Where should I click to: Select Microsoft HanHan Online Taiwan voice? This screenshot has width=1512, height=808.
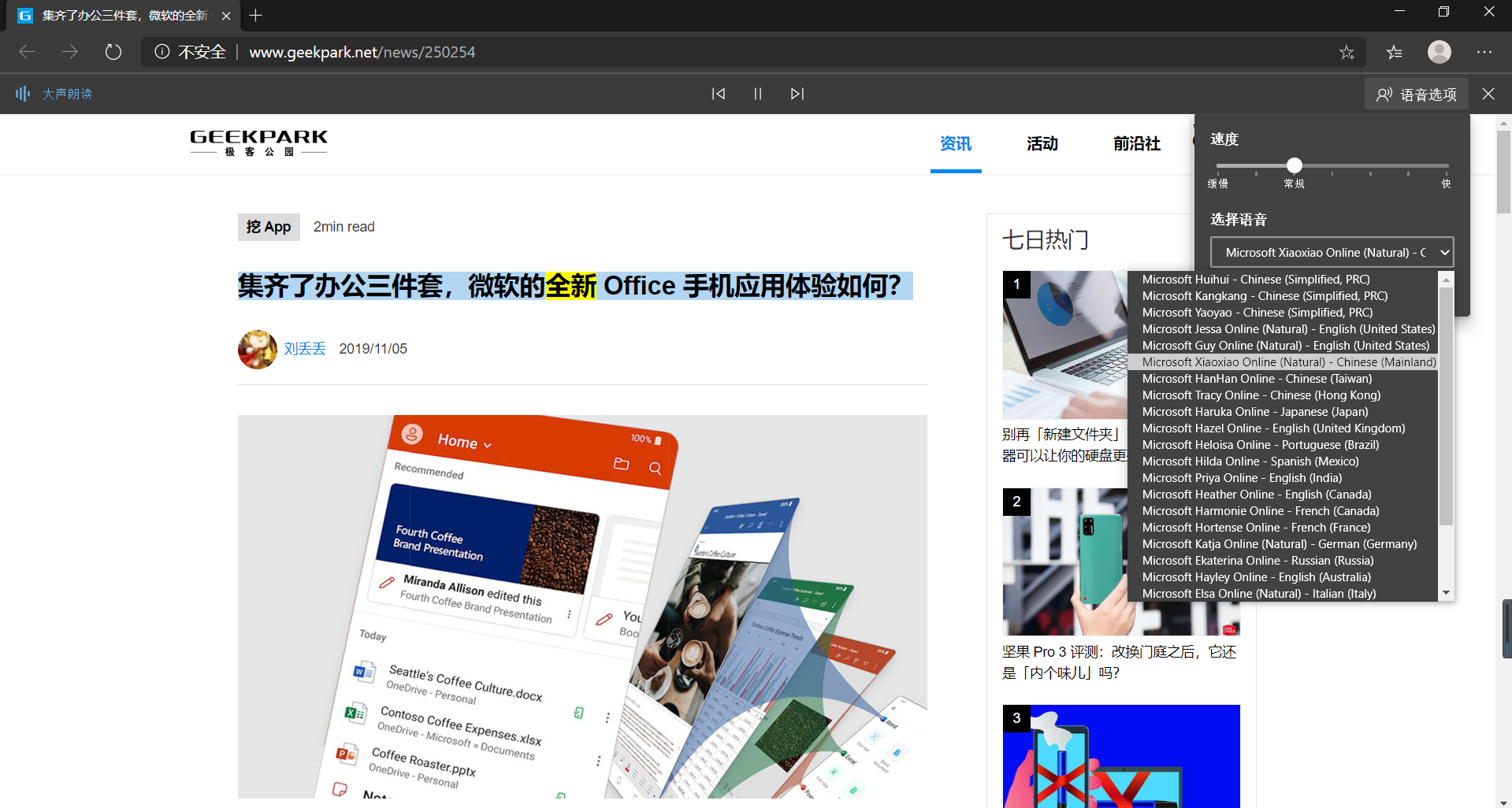click(x=1283, y=379)
